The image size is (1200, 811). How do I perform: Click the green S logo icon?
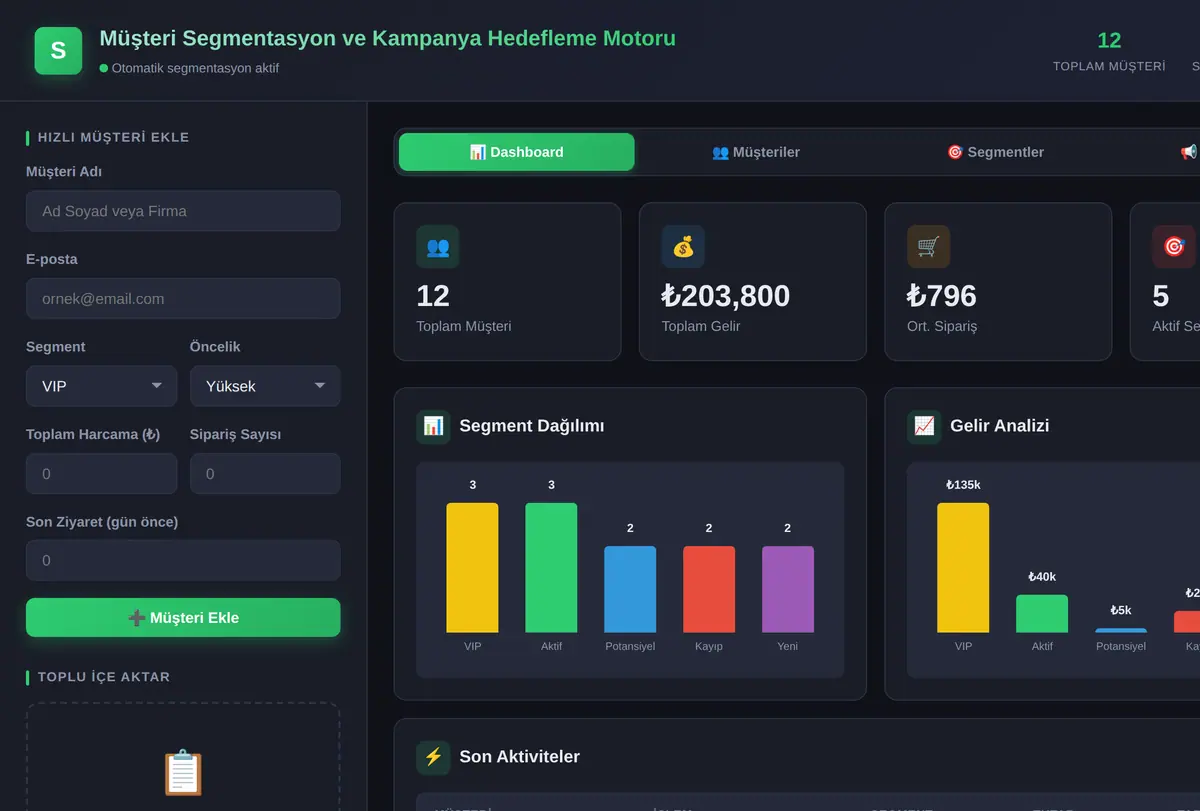tap(58, 50)
